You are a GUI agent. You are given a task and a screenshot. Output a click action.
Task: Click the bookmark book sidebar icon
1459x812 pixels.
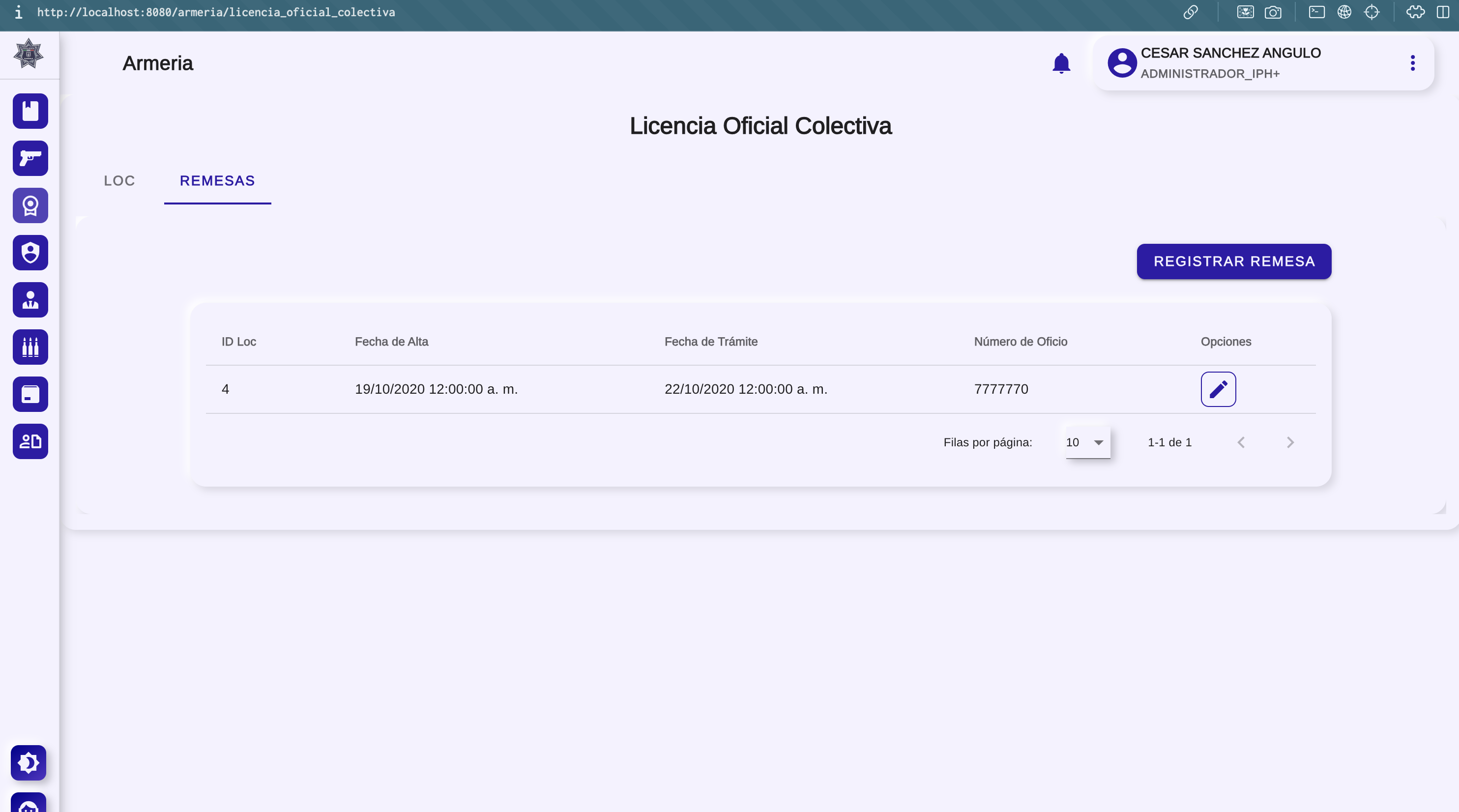[30, 111]
